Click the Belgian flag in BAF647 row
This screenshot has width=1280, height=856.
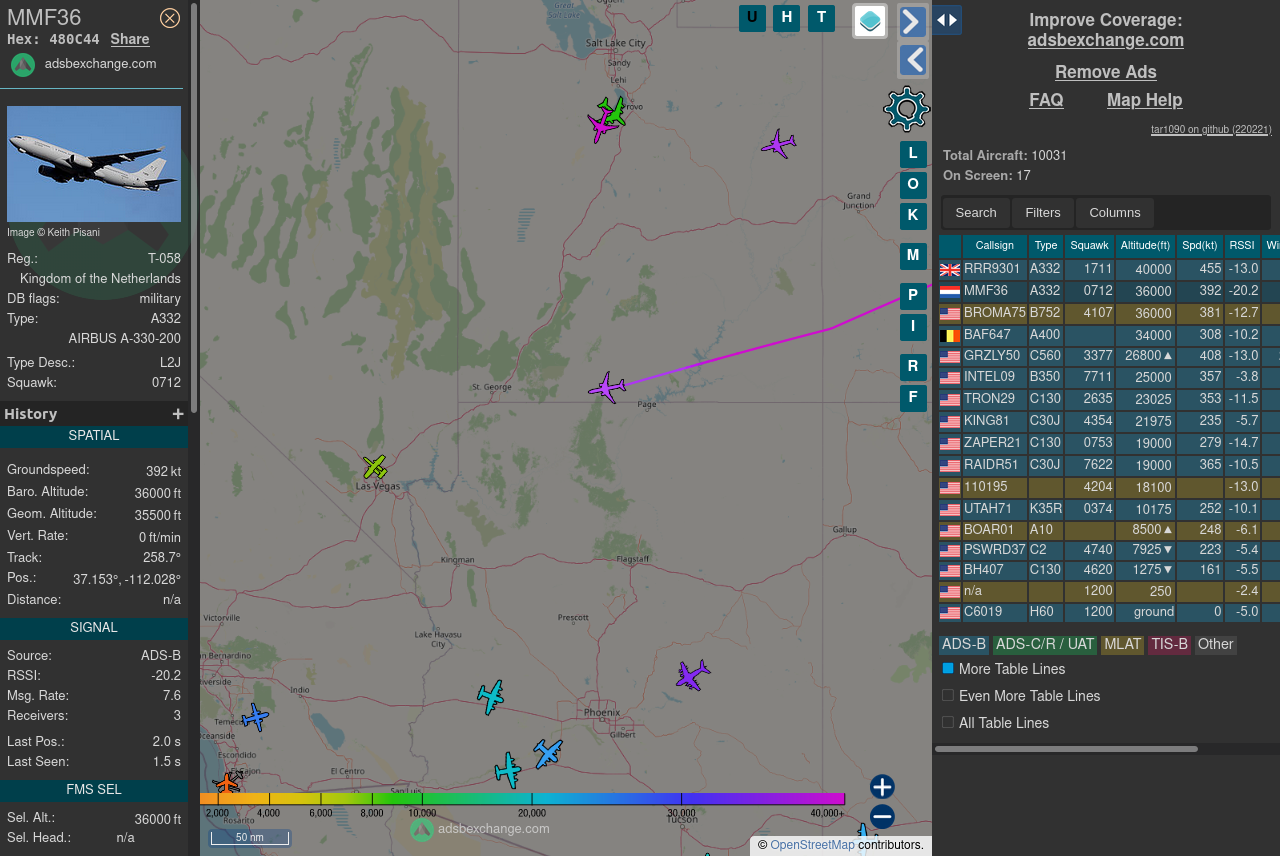950,336
